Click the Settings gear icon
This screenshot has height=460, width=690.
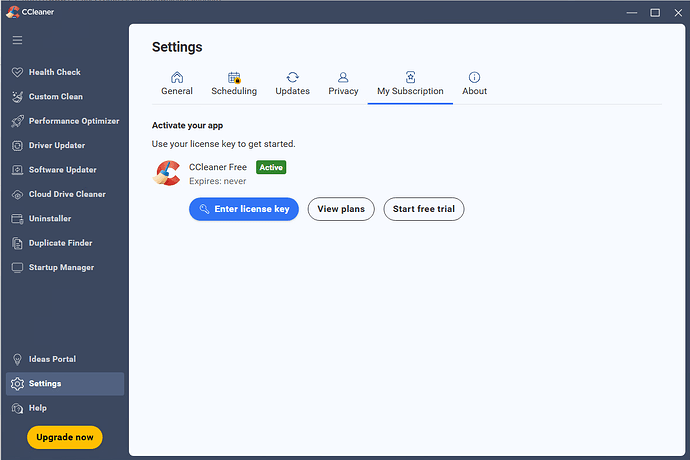(x=17, y=384)
